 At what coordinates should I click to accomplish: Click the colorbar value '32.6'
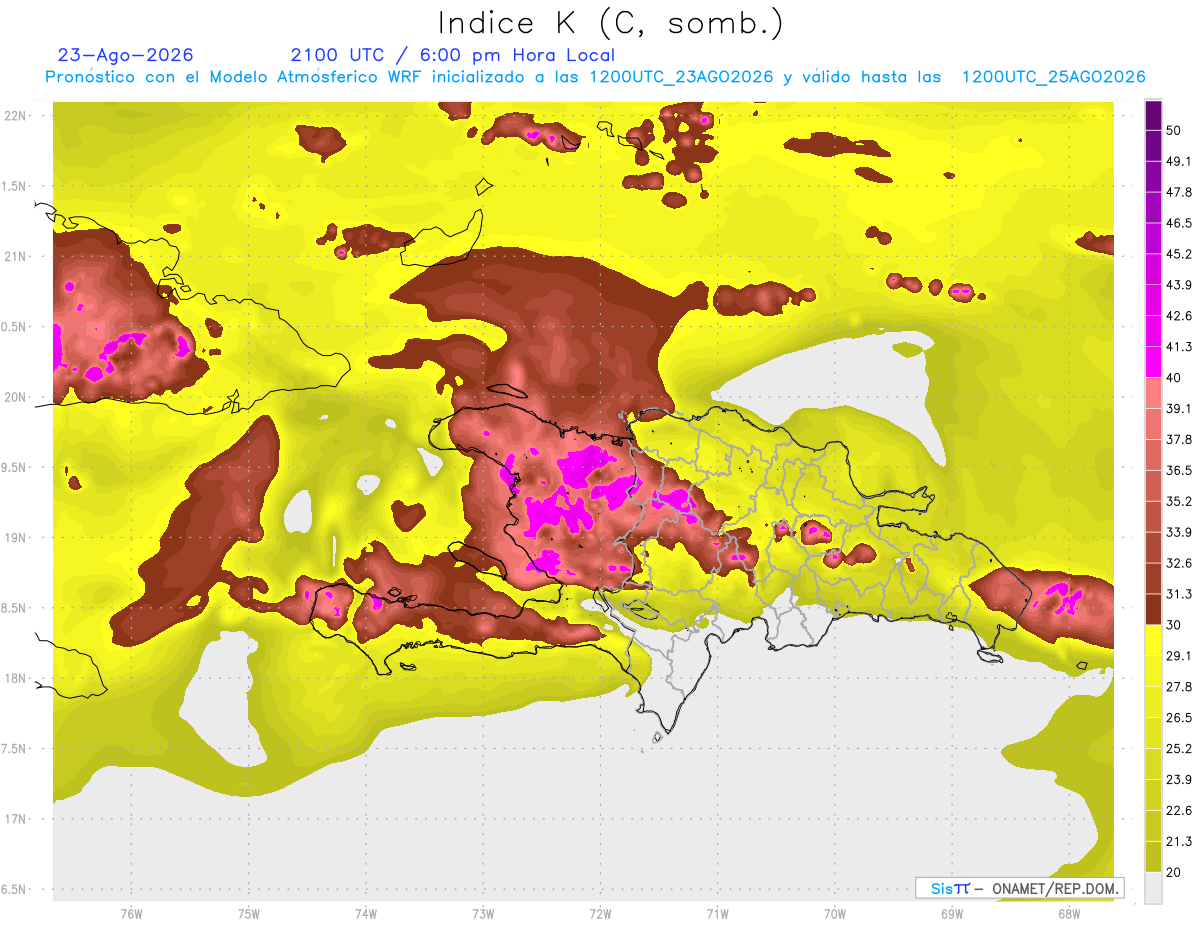coord(1179,563)
